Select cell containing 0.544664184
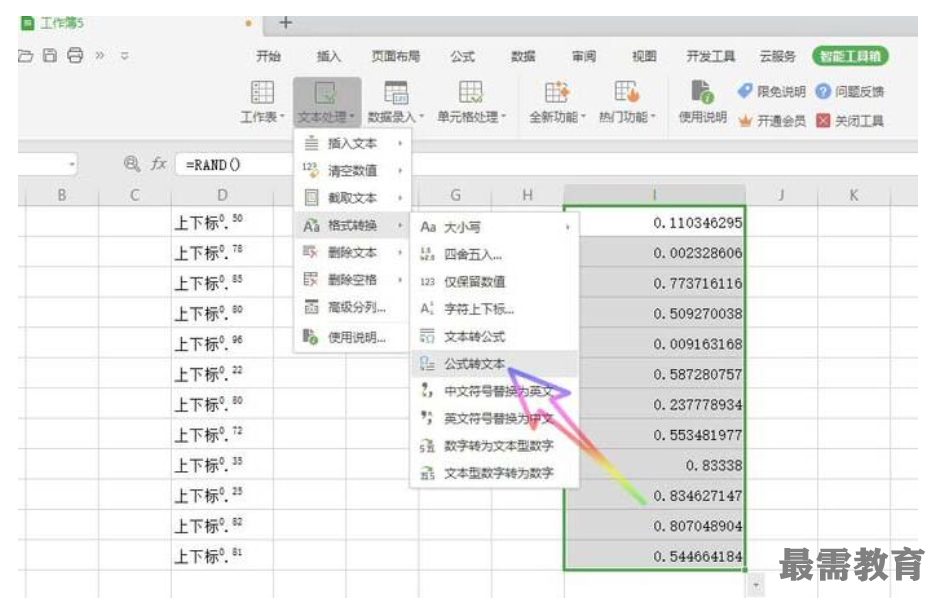Viewport: 931px width, 604px height. point(654,556)
